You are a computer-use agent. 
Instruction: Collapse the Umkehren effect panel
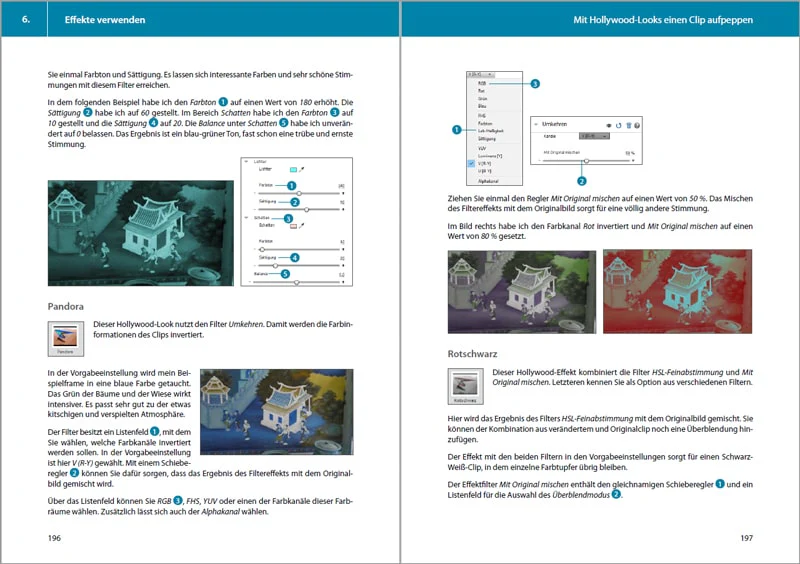click(536, 125)
